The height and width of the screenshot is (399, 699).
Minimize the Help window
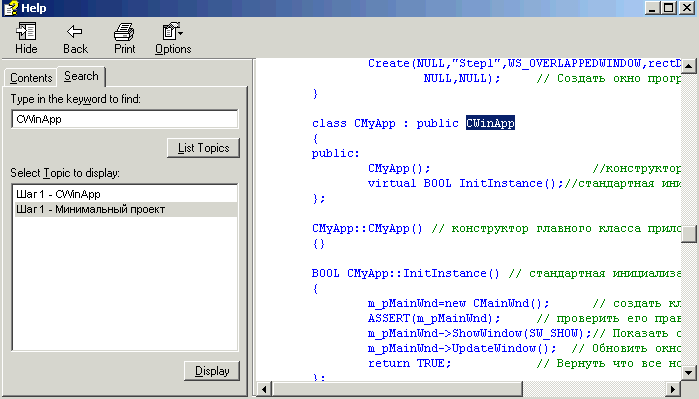click(x=652, y=8)
